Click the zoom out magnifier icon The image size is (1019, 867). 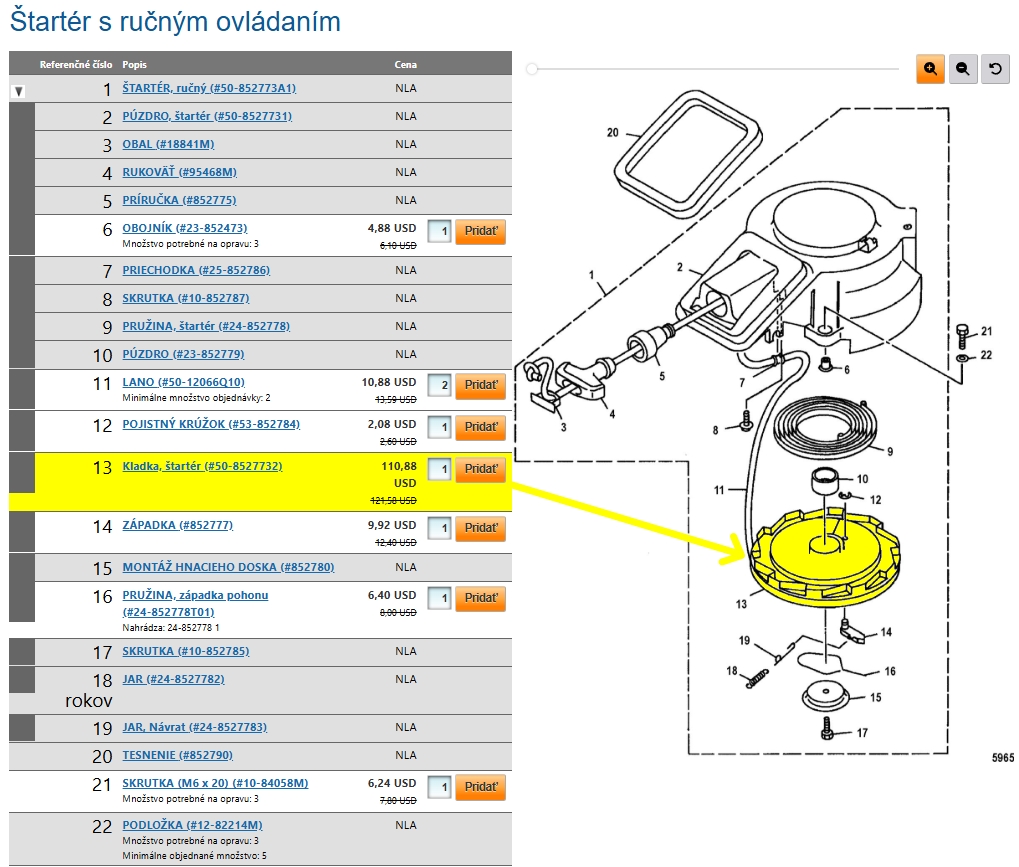click(962, 69)
